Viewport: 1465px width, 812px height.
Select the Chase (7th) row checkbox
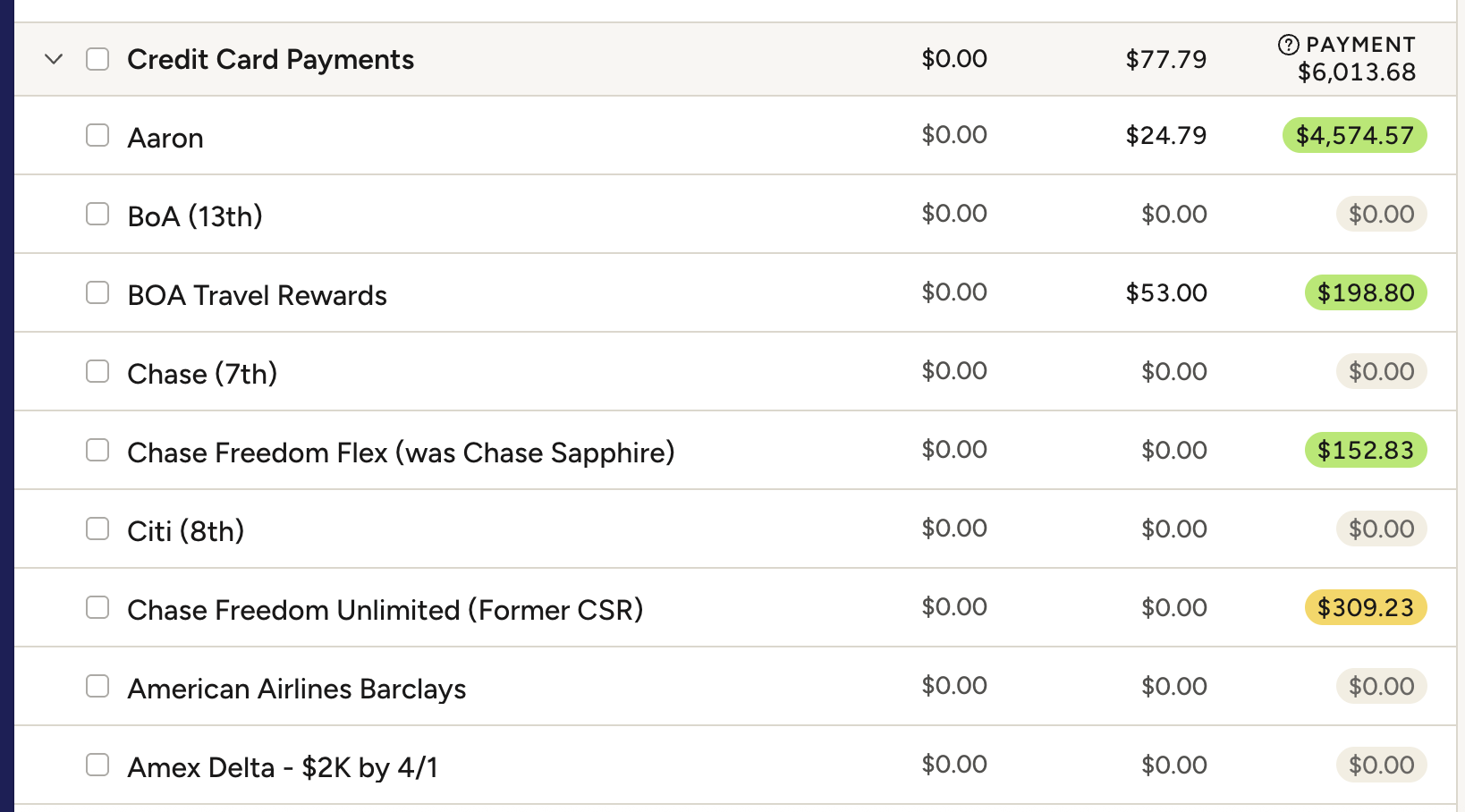click(x=97, y=372)
